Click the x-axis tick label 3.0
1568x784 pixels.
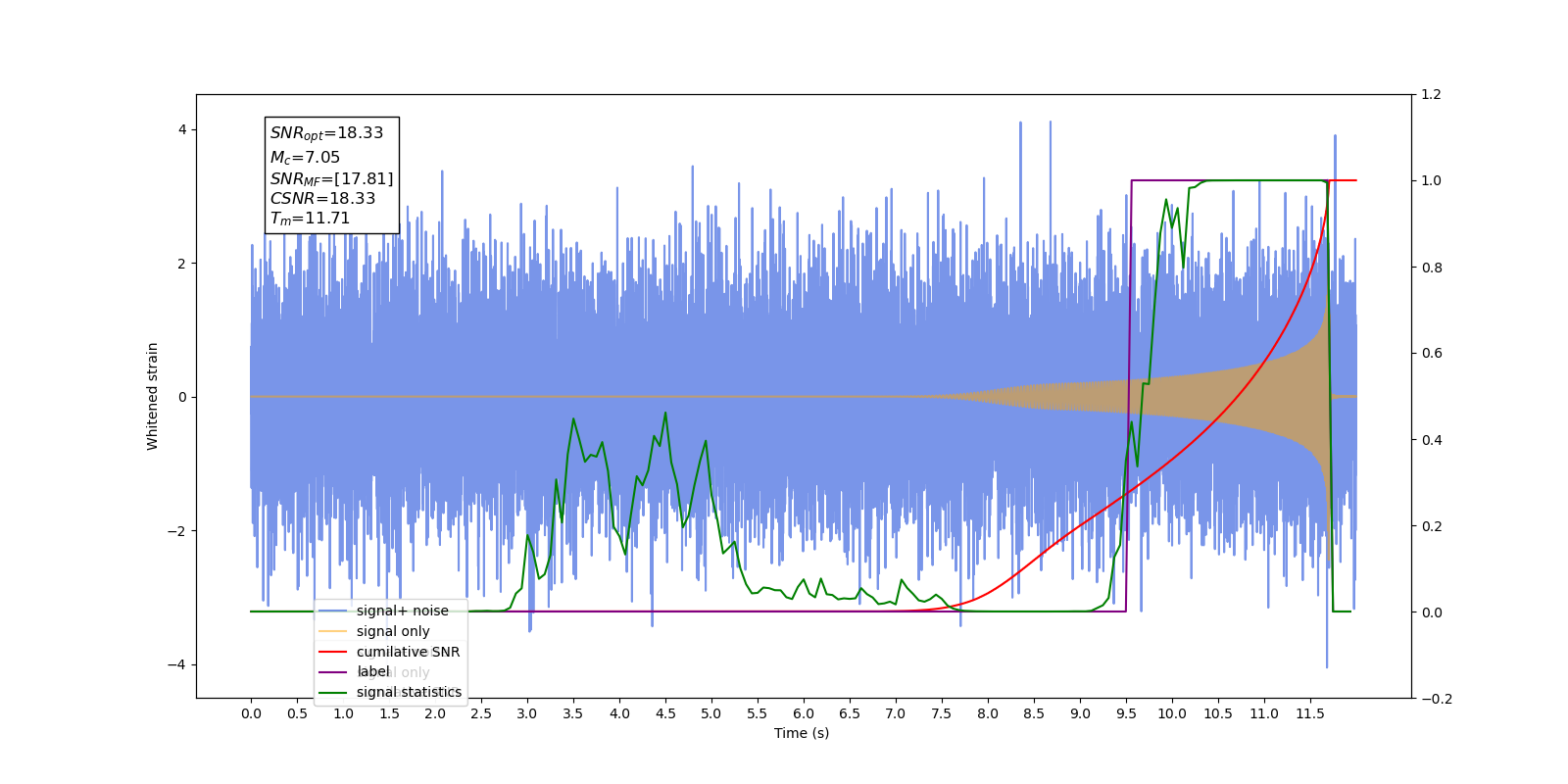point(527,713)
